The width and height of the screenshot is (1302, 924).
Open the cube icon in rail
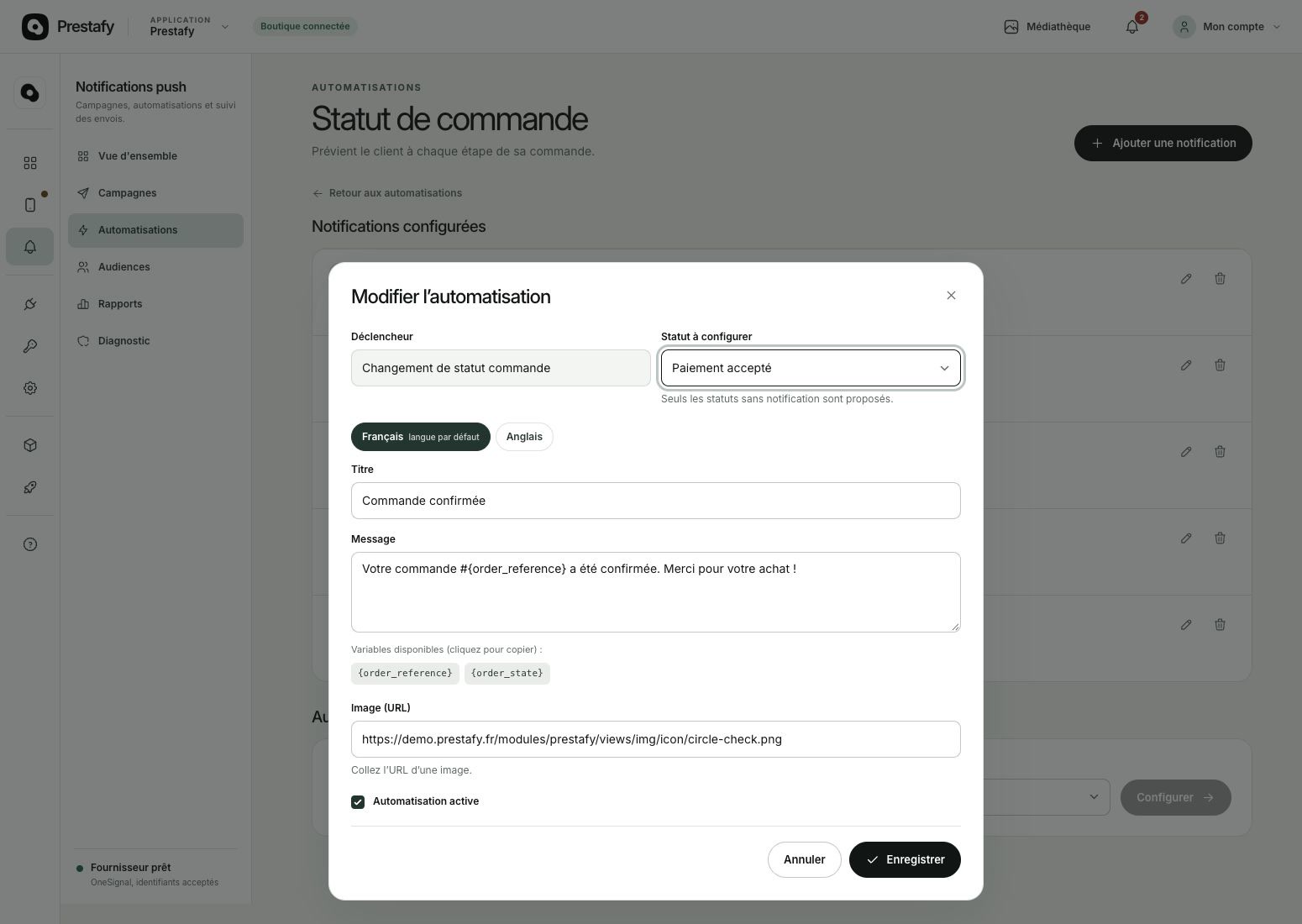tap(30, 445)
